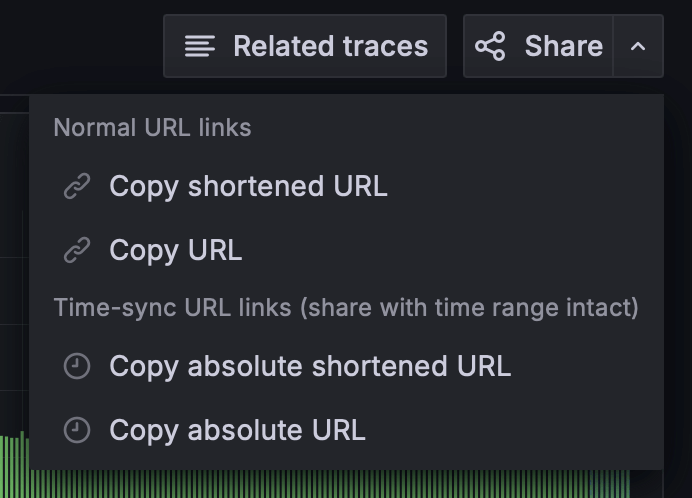Image resolution: width=692 pixels, height=498 pixels.
Task: Click the Share network icon
Action: 490,46
